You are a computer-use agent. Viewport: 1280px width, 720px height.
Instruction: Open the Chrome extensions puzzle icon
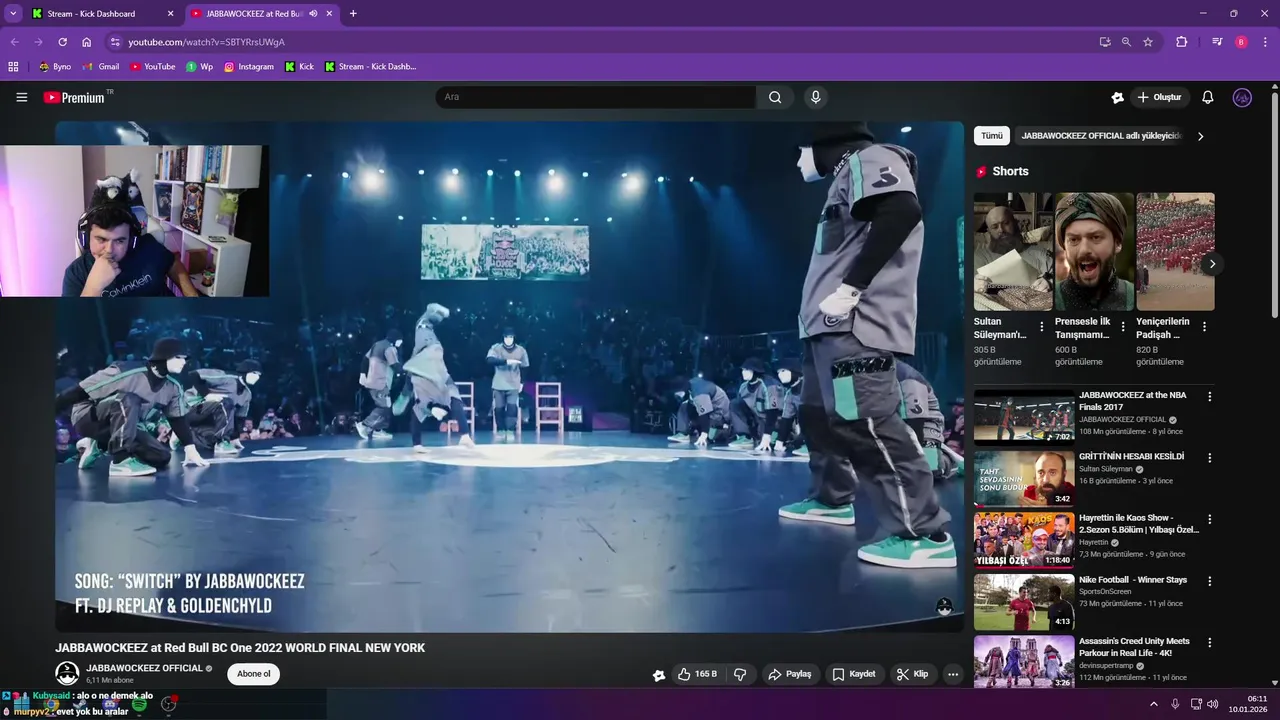click(x=1182, y=42)
